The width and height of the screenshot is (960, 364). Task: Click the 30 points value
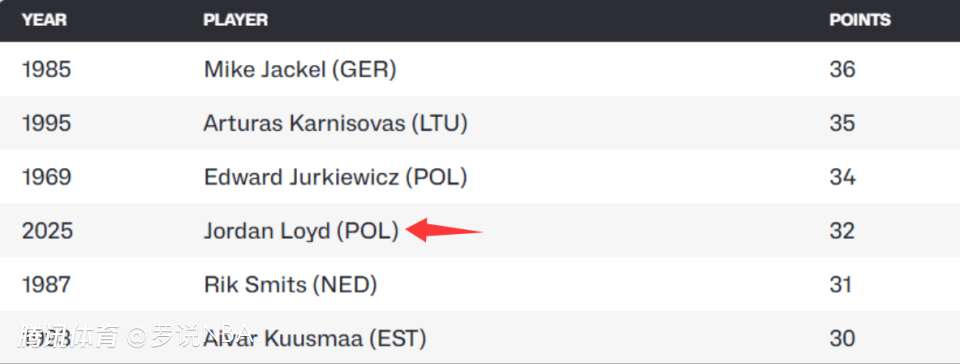(842, 338)
